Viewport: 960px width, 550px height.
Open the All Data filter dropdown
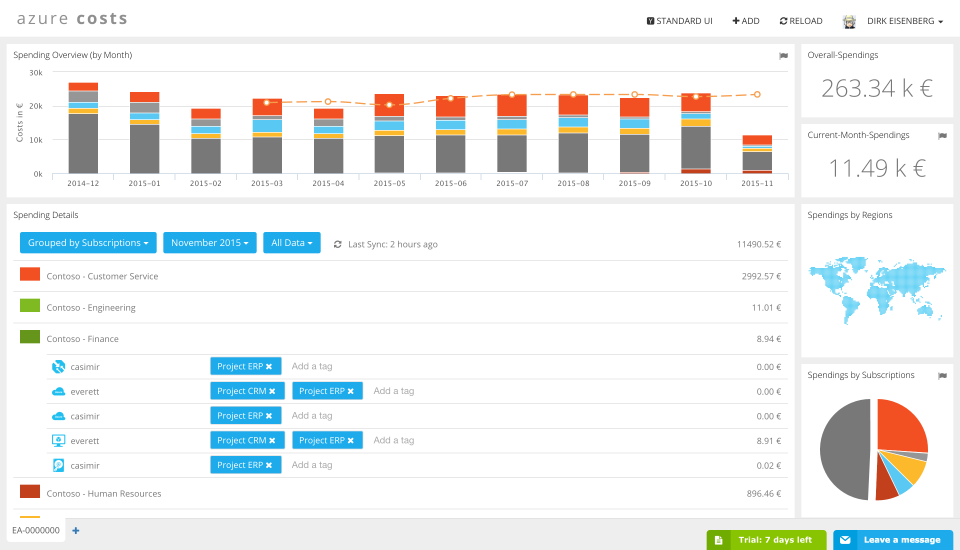tap(291, 243)
